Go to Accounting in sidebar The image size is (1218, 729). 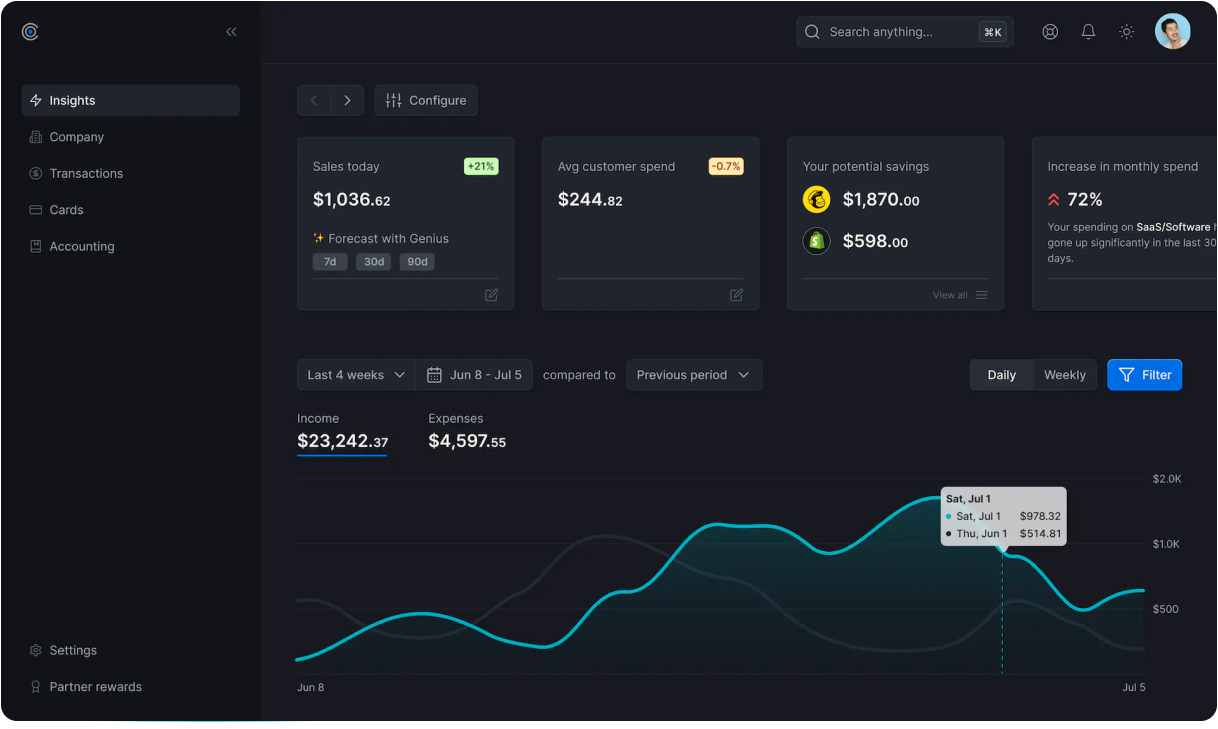pyautogui.click(x=82, y=247)
